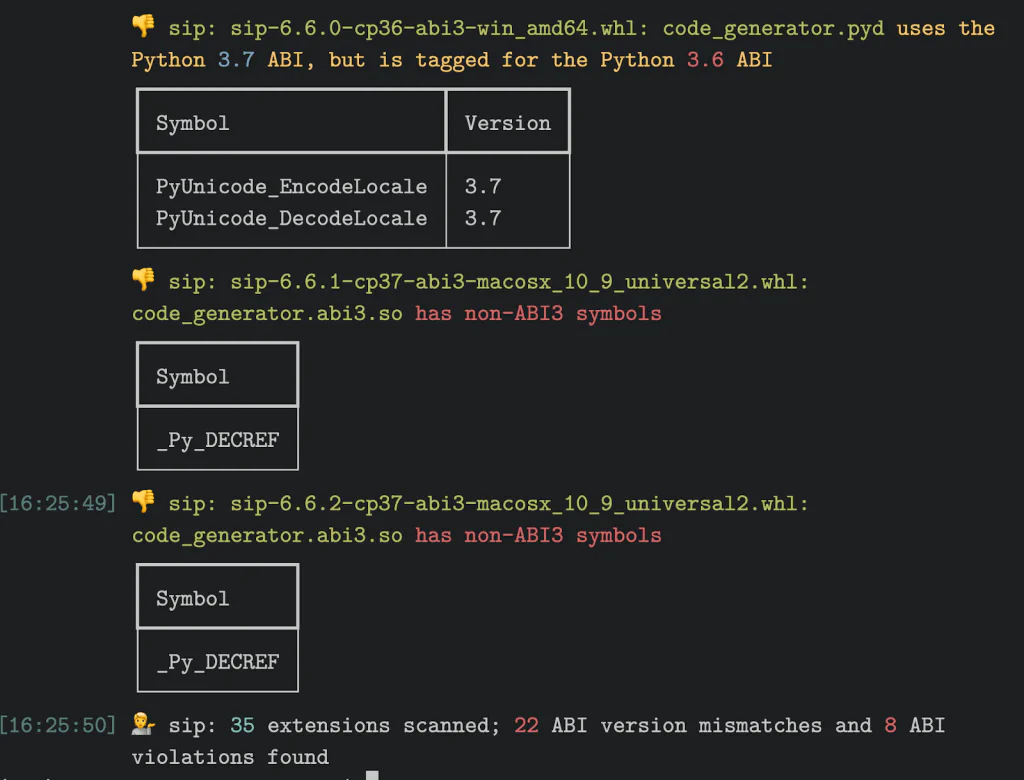This screenshot has width=1024, height=780.
Task: Click the terminal cursor block at bottom
Action: pos(372,775)
